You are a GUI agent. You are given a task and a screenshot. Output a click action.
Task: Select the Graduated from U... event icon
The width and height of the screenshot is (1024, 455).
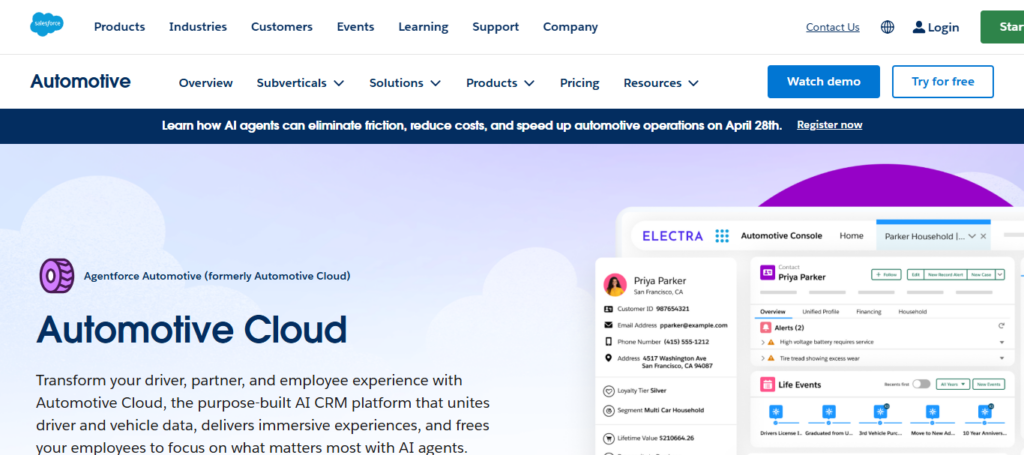[x=829, y=412]
